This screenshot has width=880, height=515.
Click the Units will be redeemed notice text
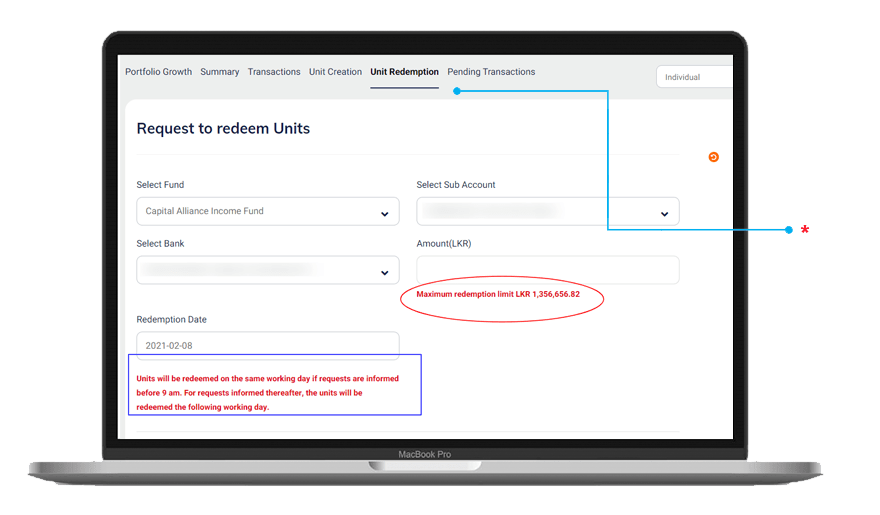[x=268, y=393]
